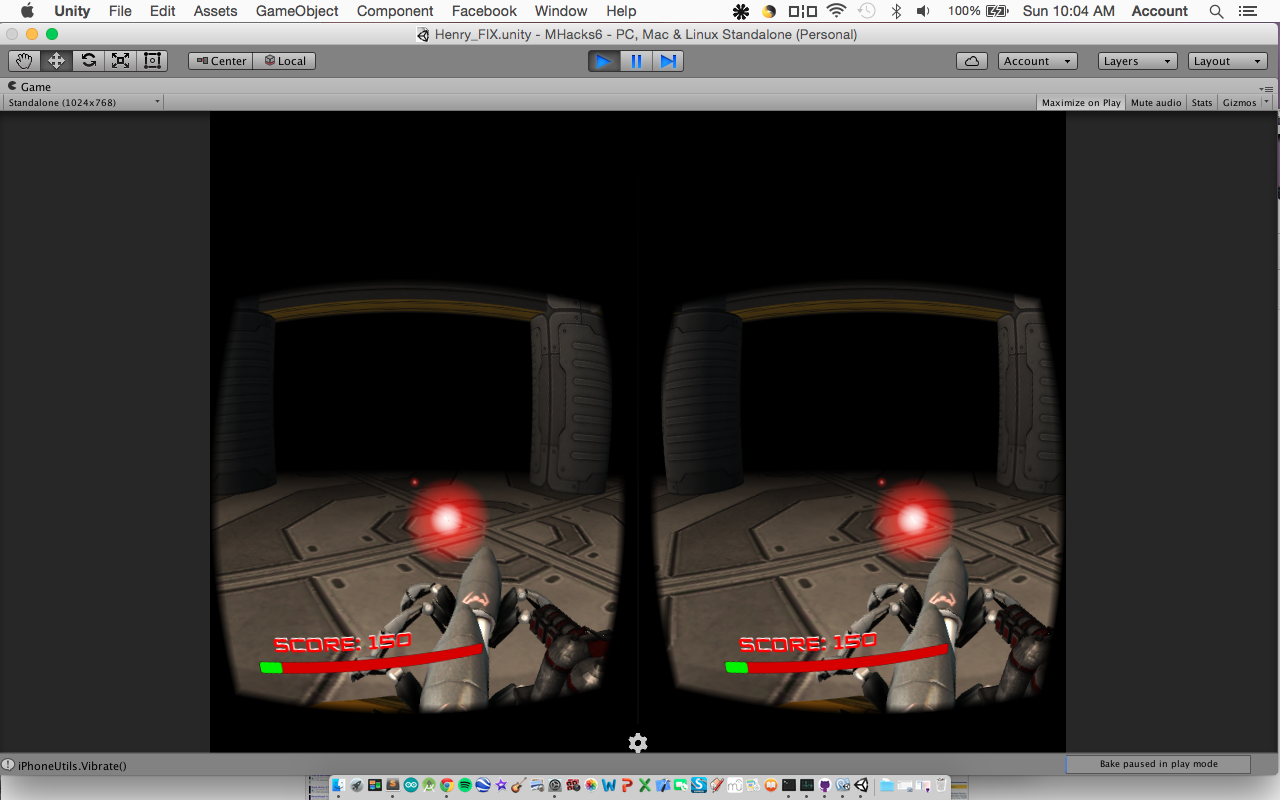
Task: Select the Scale tool
Action: click(x=120, y=61)
